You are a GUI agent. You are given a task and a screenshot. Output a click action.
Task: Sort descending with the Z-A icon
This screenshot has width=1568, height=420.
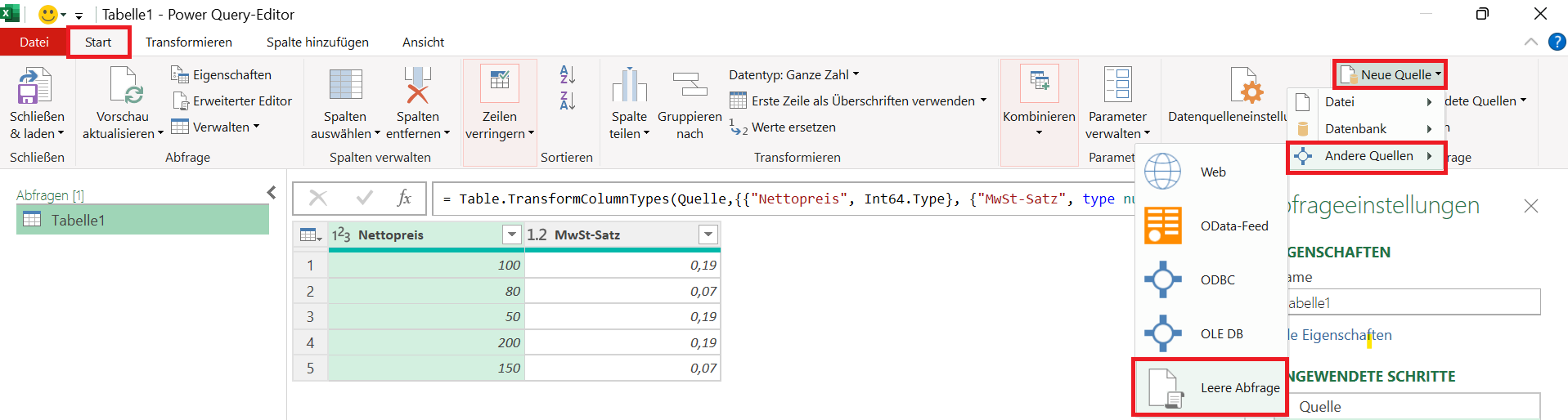point(568,101)
